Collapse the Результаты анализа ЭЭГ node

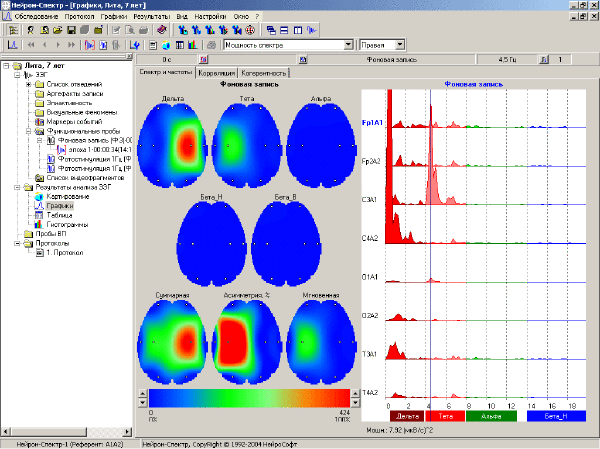tap(17, 187)
